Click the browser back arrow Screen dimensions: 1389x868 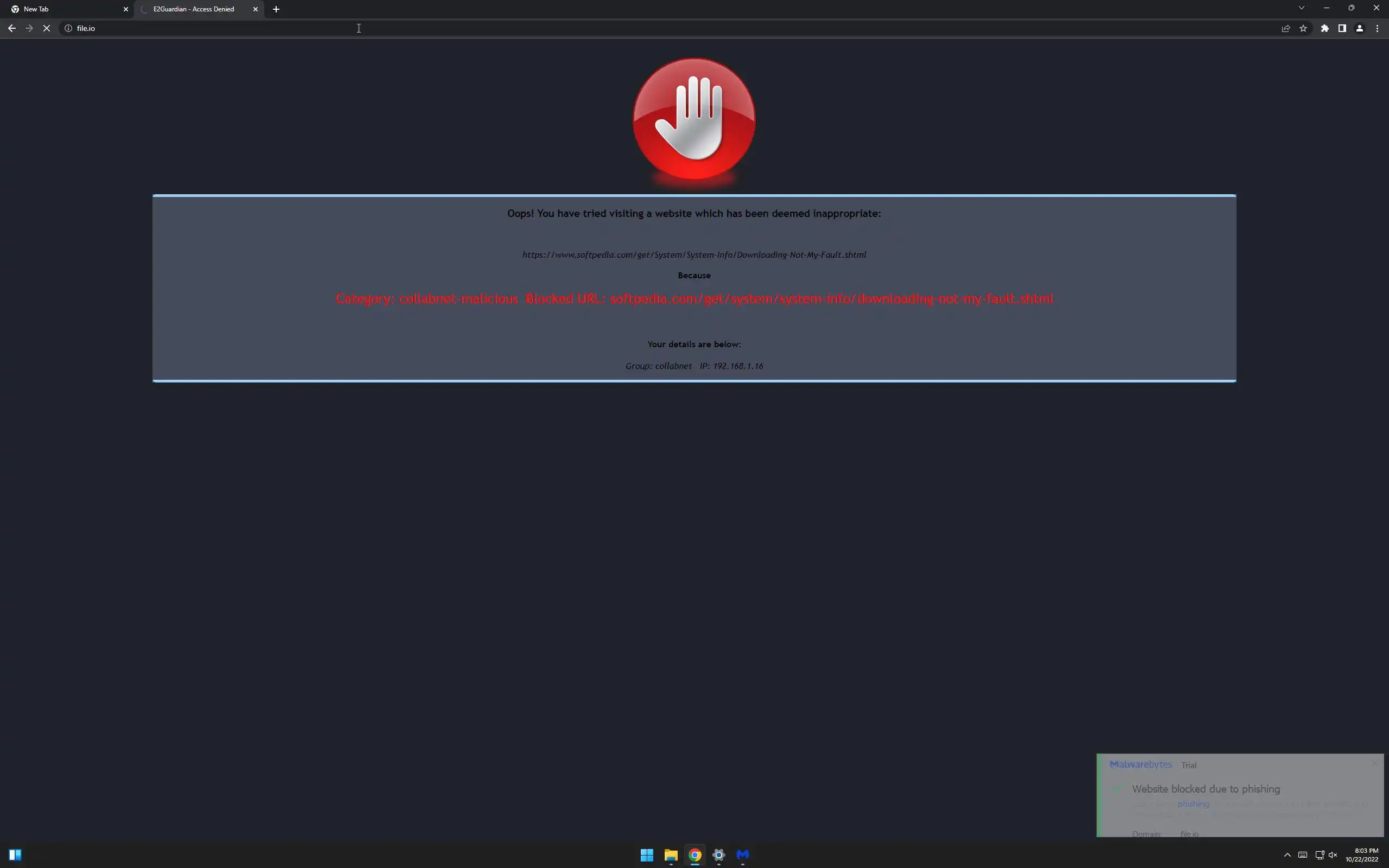click(x=11, y=28)
